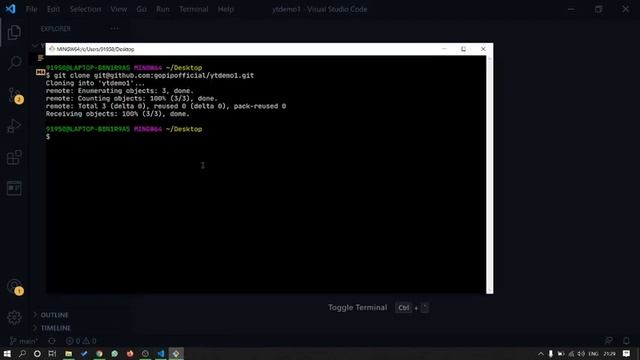This screenshot has height=360, width=640.
Task: Click the git clone command text
Action: 153,76
